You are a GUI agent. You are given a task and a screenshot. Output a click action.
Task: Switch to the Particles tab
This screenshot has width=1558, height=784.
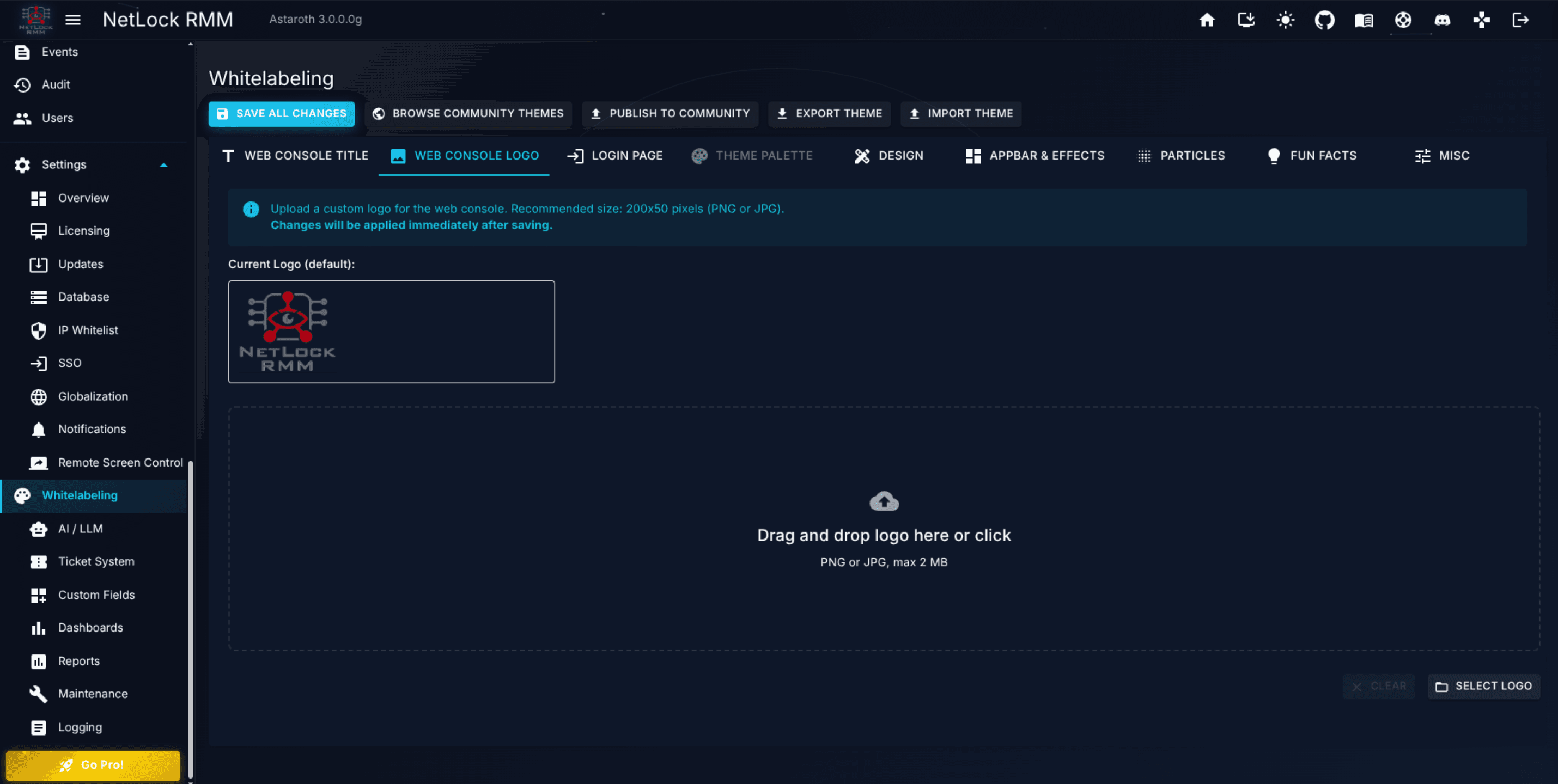point(1180,156)
